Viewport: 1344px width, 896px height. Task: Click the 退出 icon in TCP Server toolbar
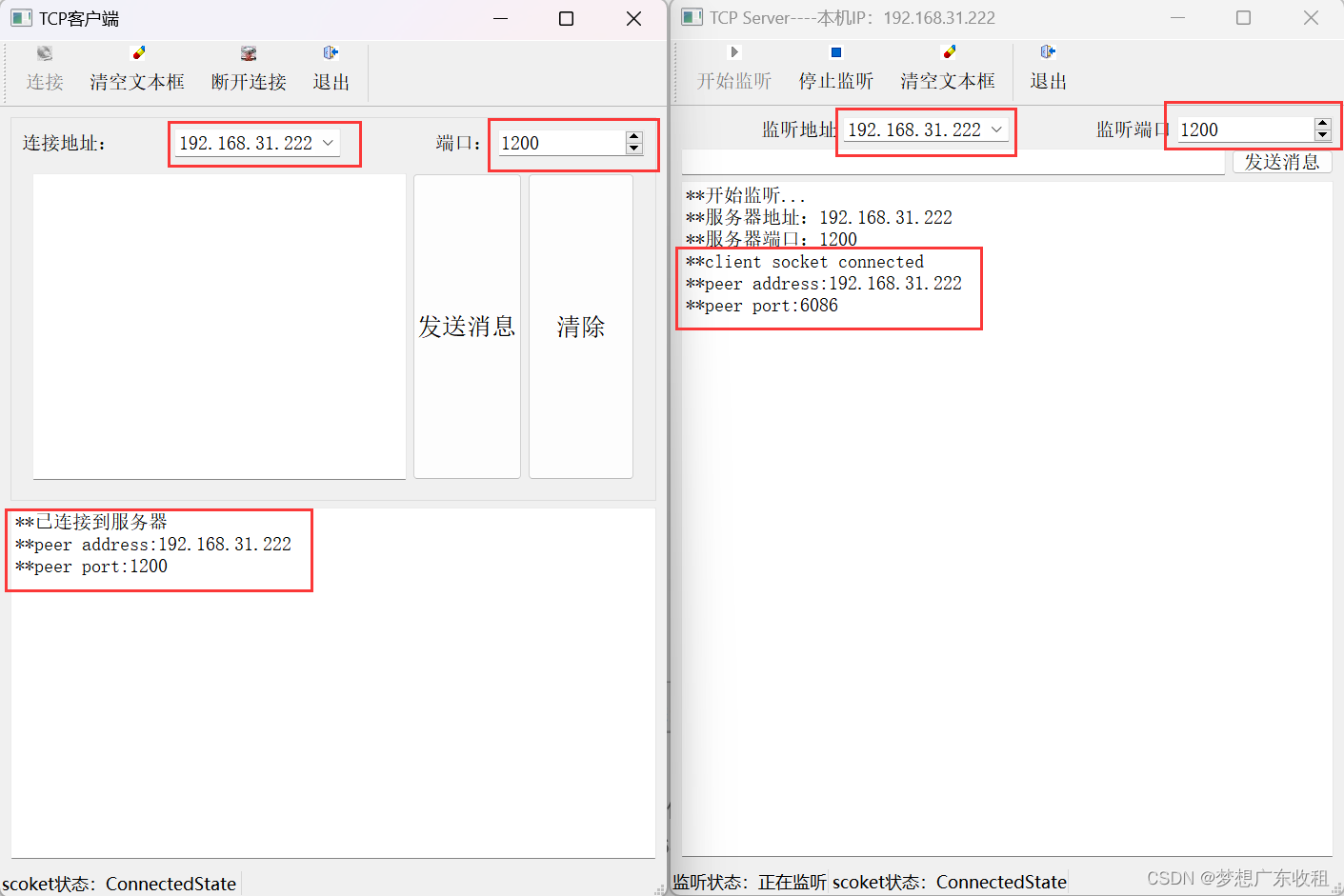[1048, 52]
